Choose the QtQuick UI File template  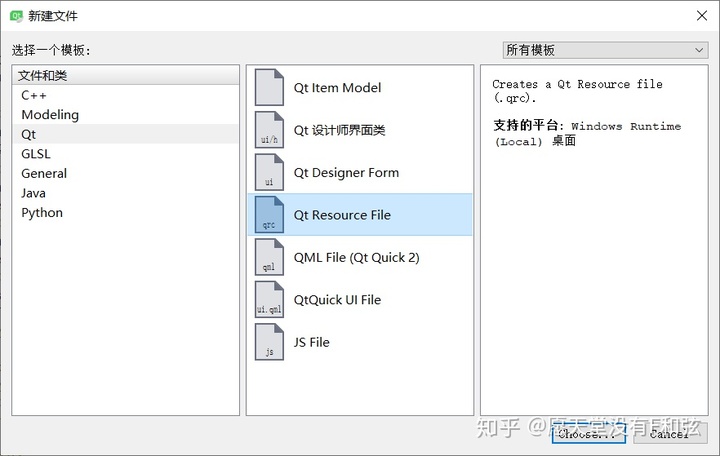click(360, 300)
